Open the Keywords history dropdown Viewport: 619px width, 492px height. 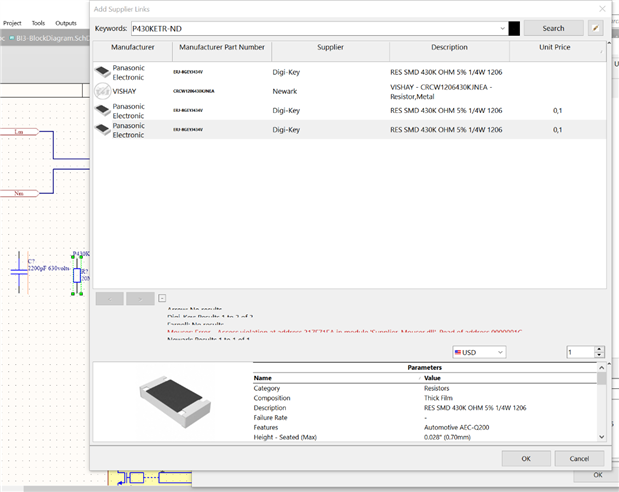502,29
